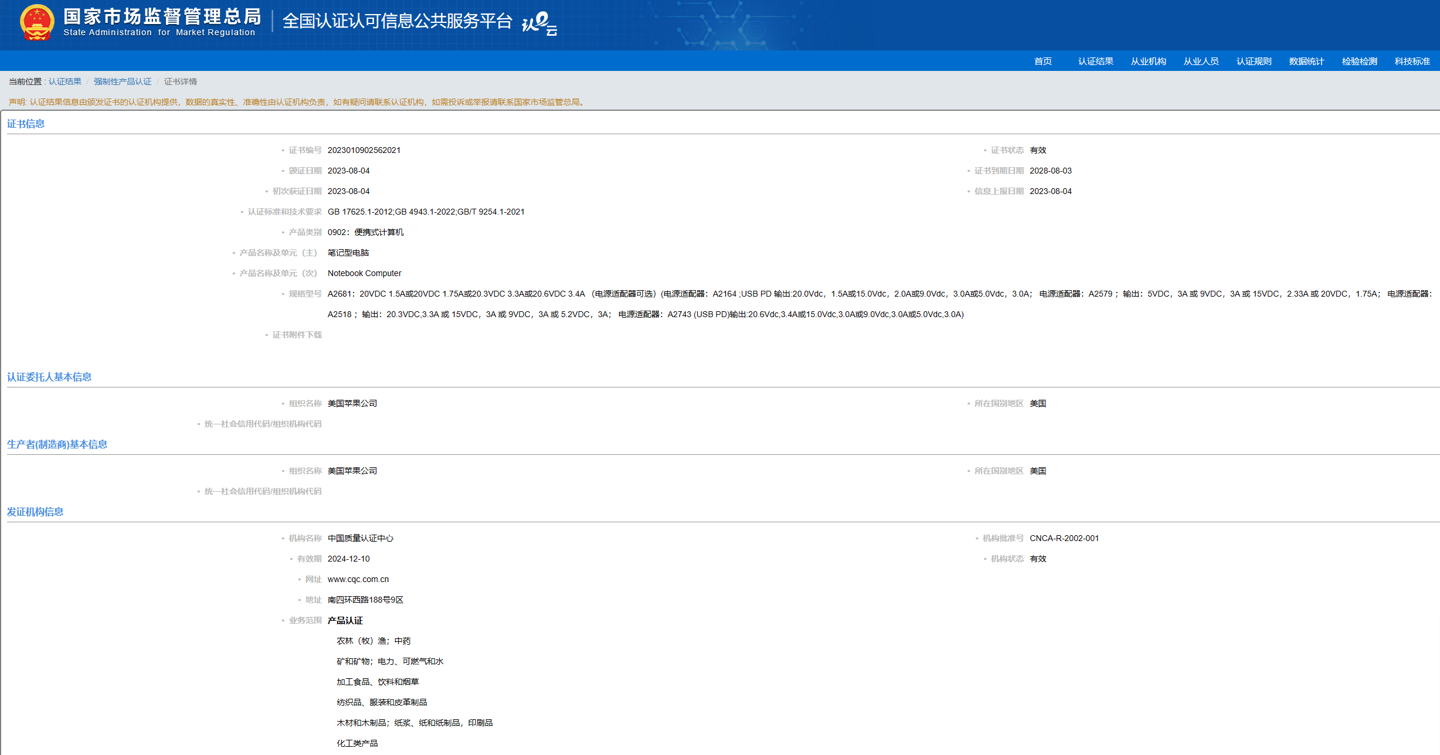1440x755 pixels.
Task: Click standards text GB 17625.1-2012
Action: click(359, 212)
